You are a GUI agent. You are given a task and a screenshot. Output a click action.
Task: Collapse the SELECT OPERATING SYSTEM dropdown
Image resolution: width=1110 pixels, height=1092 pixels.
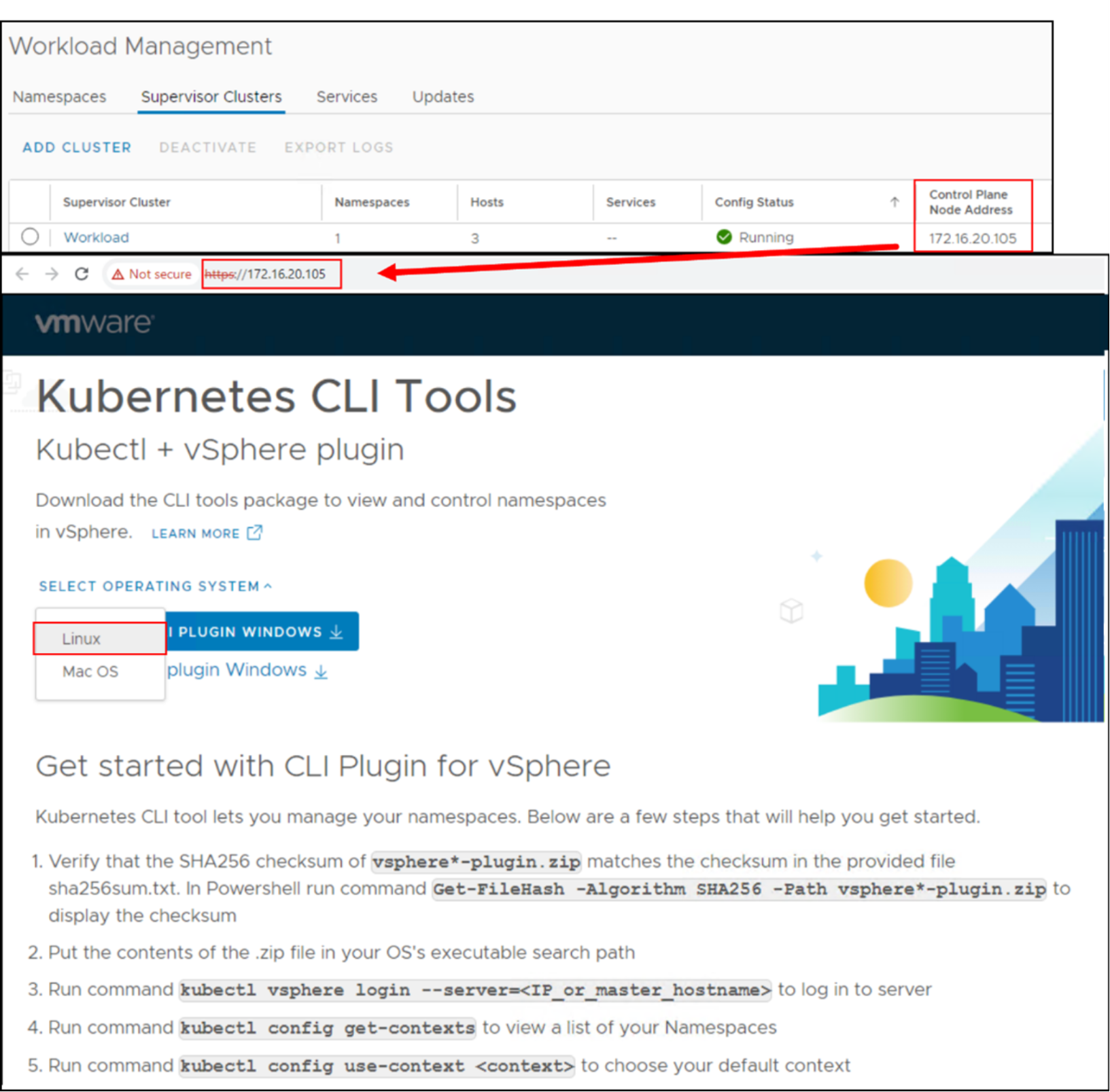155,586
